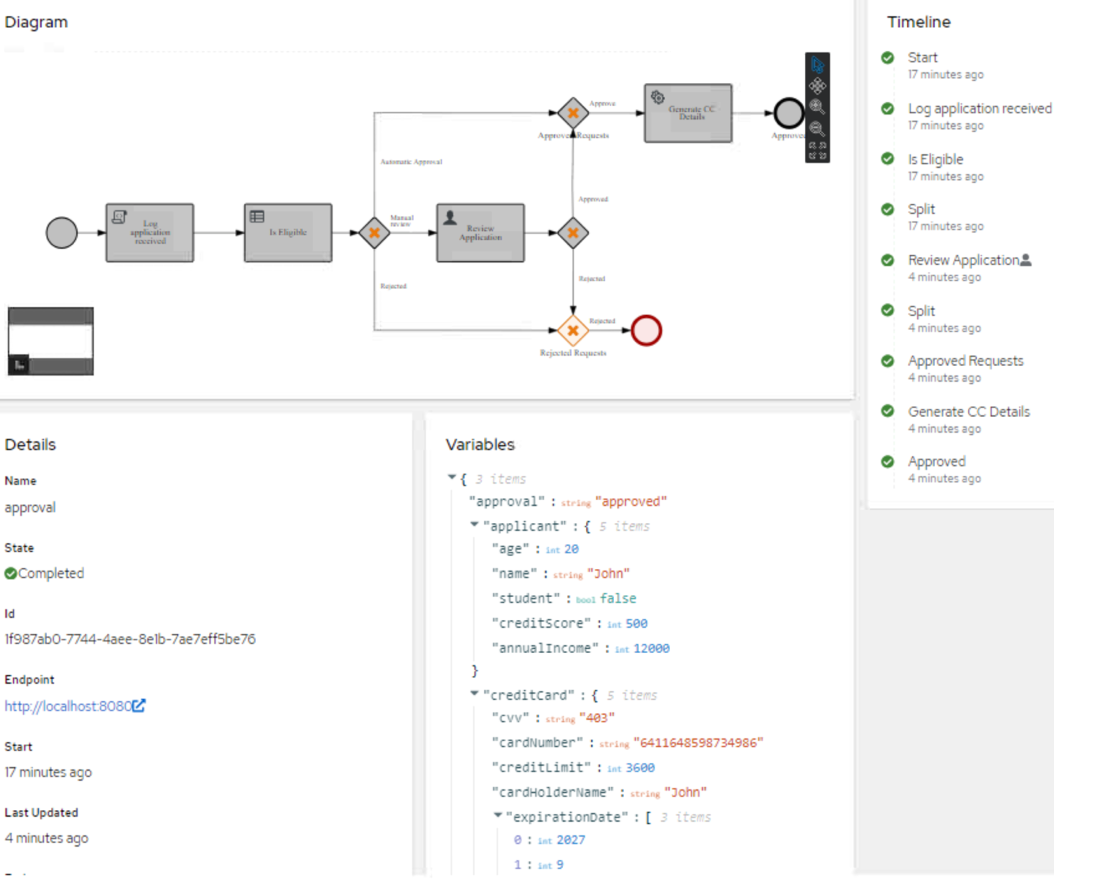This screenshot has width=1100, height=879.
Task: Click the student value false
Action: pos(617,598)
